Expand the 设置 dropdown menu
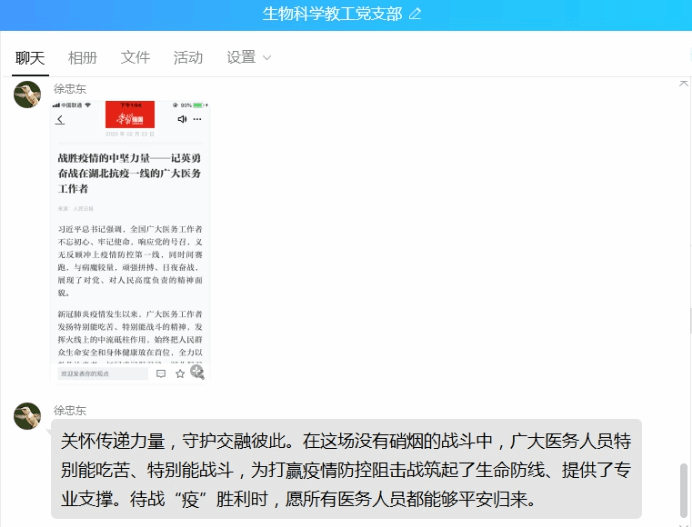Image resolution: width=692 pixels, height=527 pixels. point(248,58)
